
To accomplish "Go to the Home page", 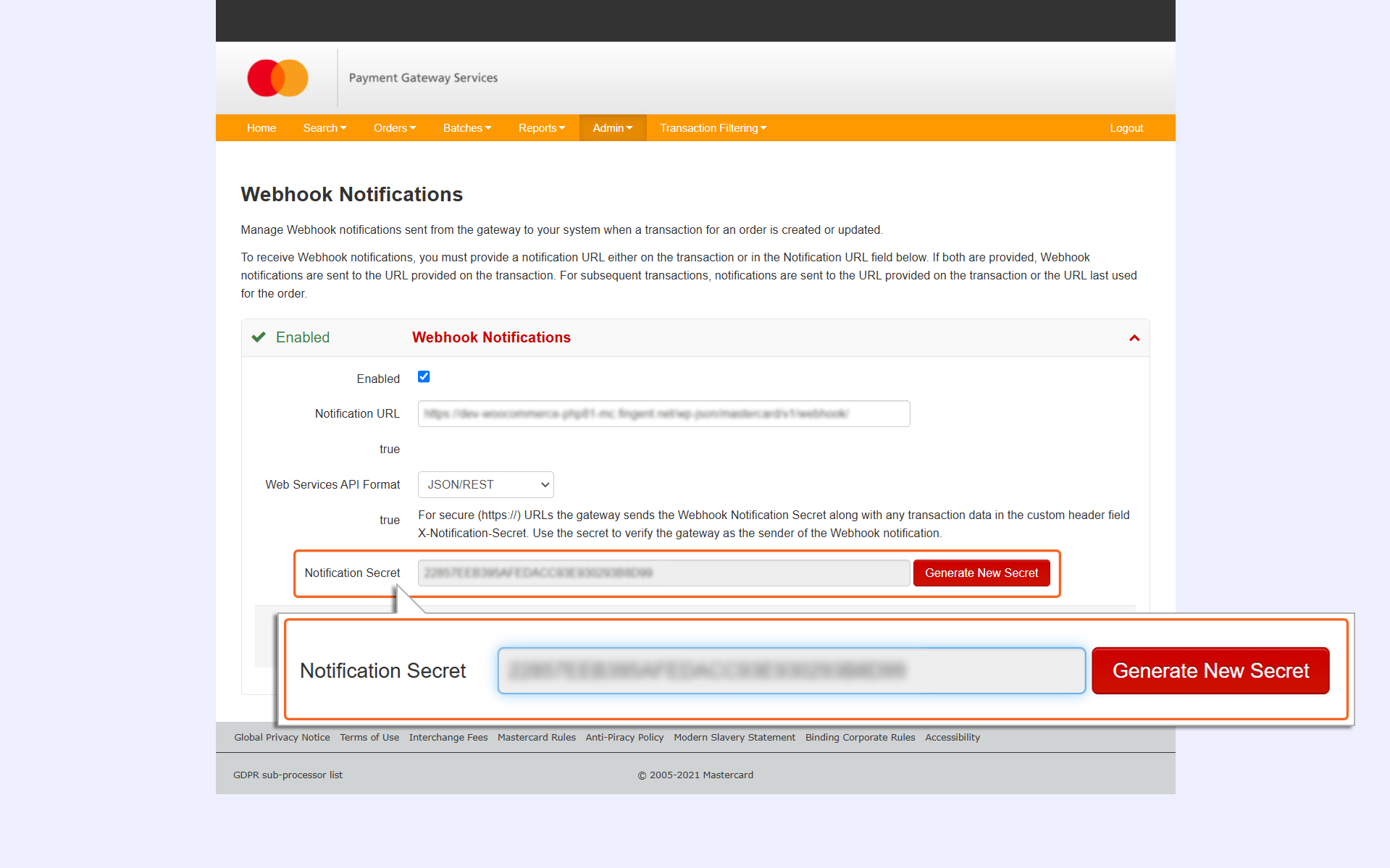I will tap(261, 128).
